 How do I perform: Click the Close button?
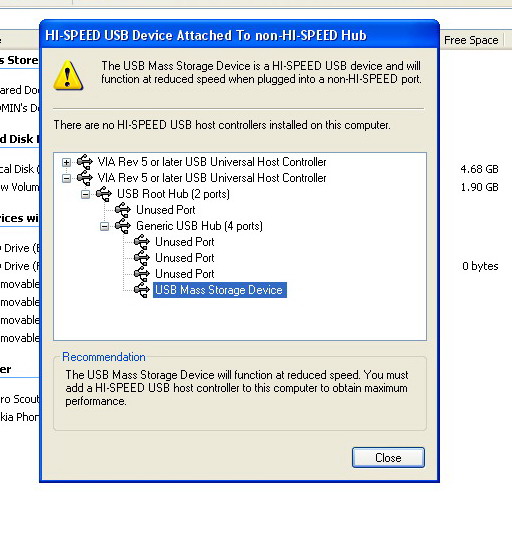pos(388,457)
